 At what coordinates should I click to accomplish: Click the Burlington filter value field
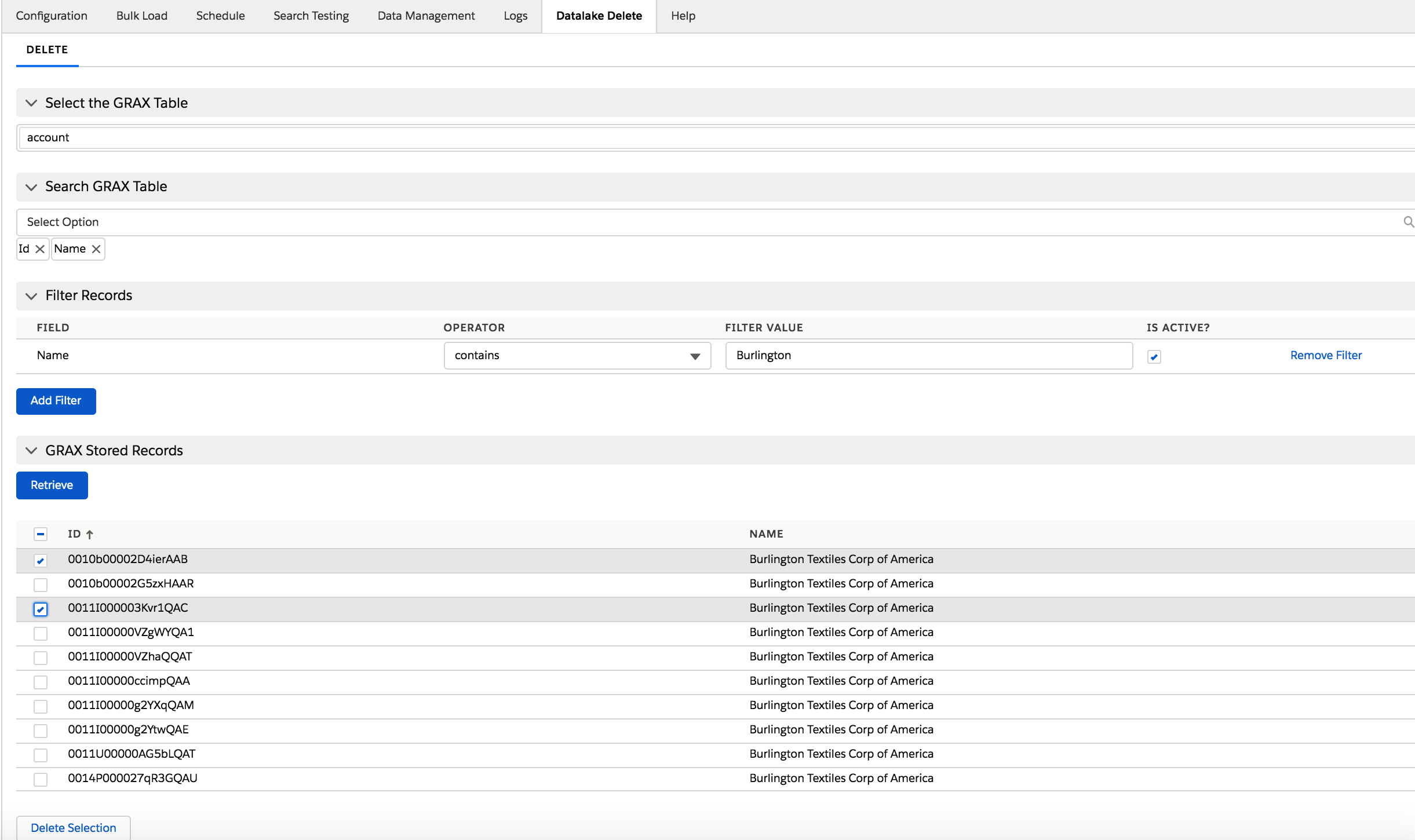coord(929,356)
